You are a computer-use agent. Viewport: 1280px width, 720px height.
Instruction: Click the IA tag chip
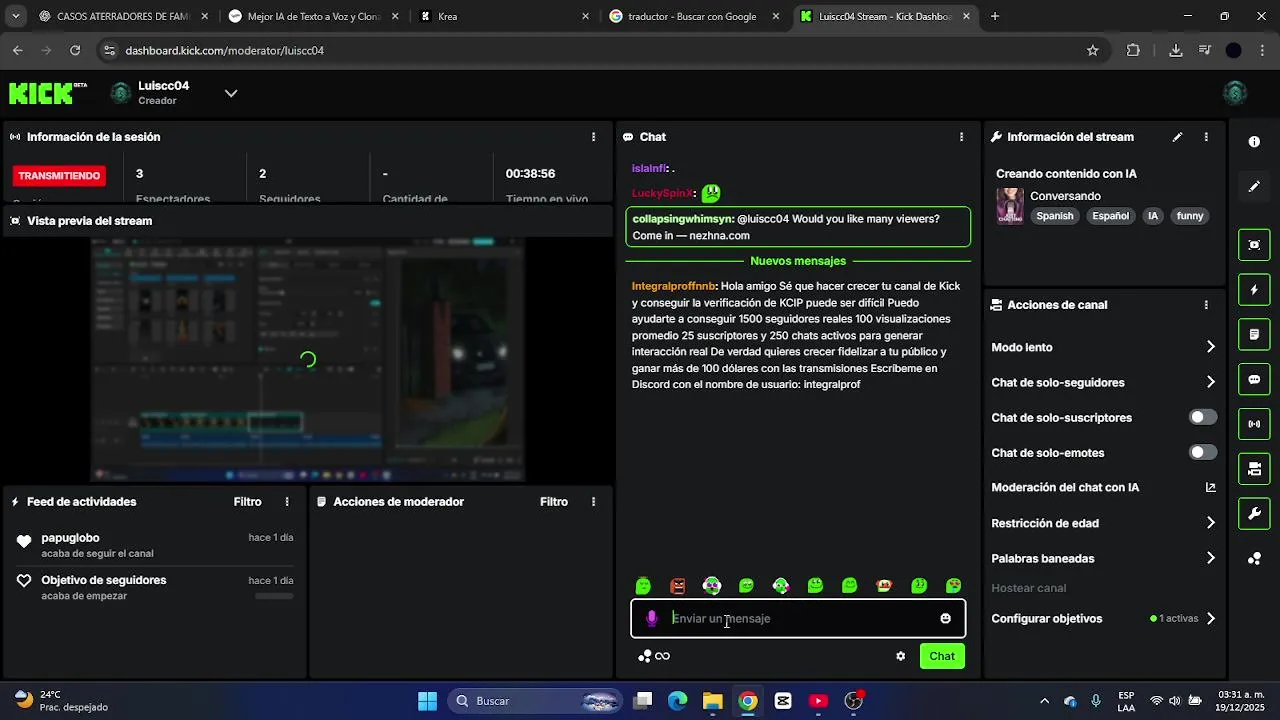click(1153, 216)
